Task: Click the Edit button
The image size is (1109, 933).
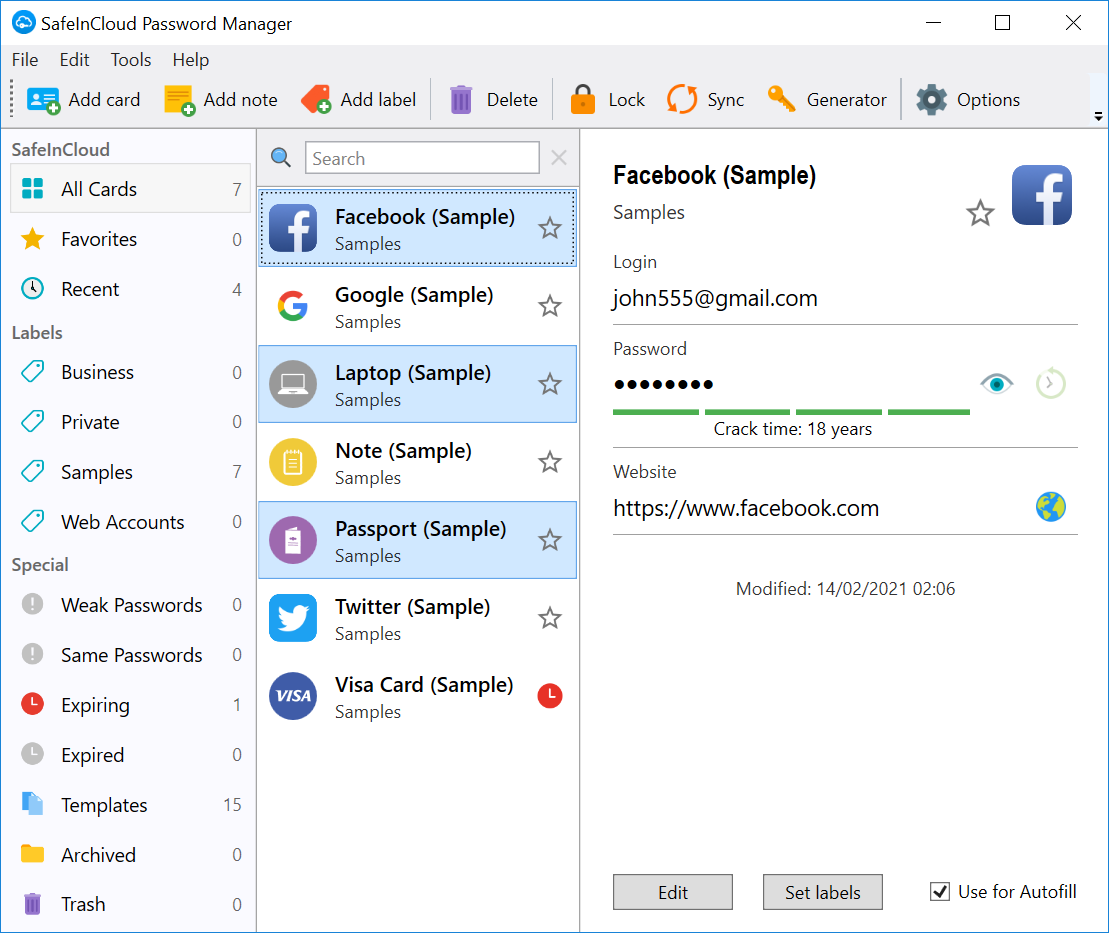Action: pos(673,892)
